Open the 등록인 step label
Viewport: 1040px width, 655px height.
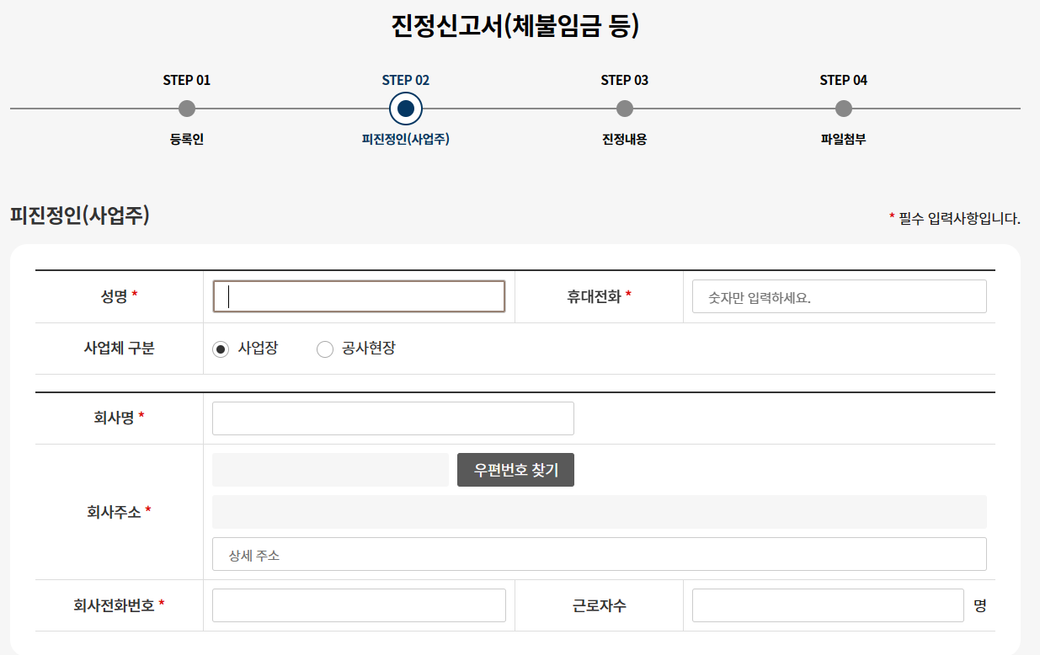[187, 139]
